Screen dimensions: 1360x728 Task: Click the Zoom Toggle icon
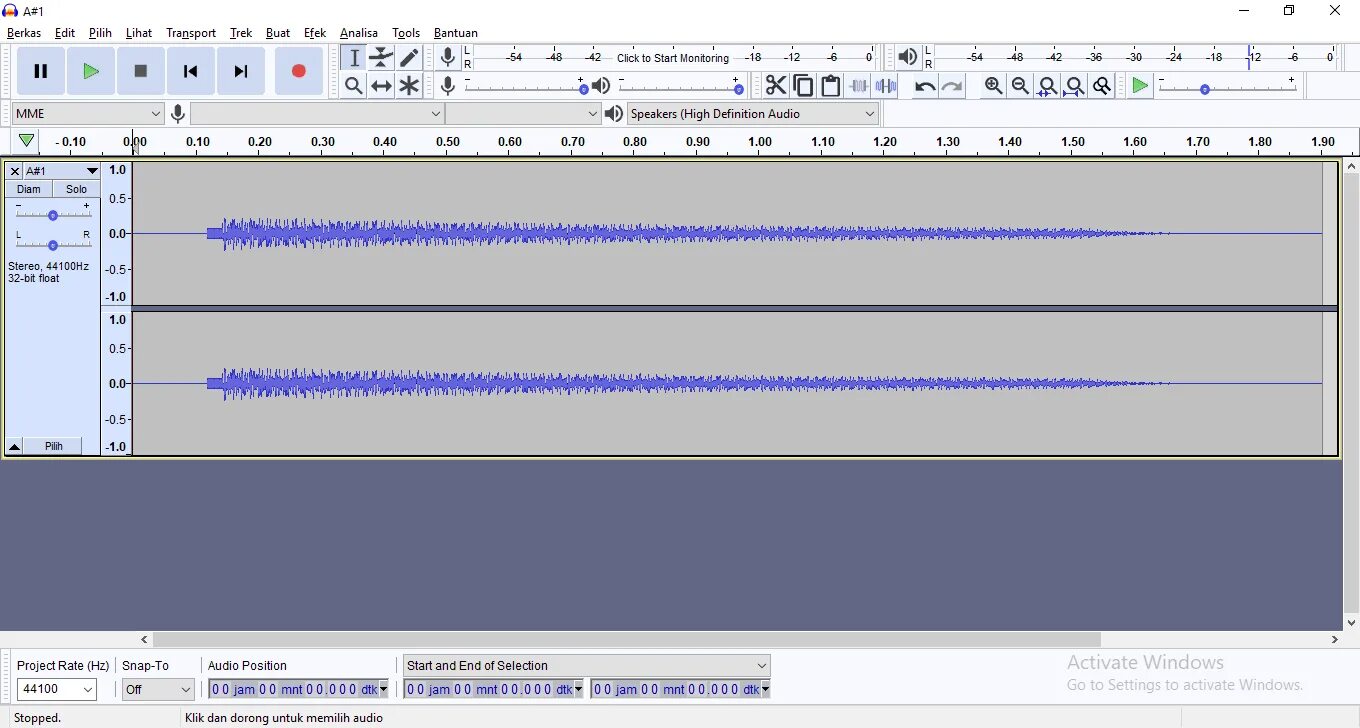[1102, 86]
